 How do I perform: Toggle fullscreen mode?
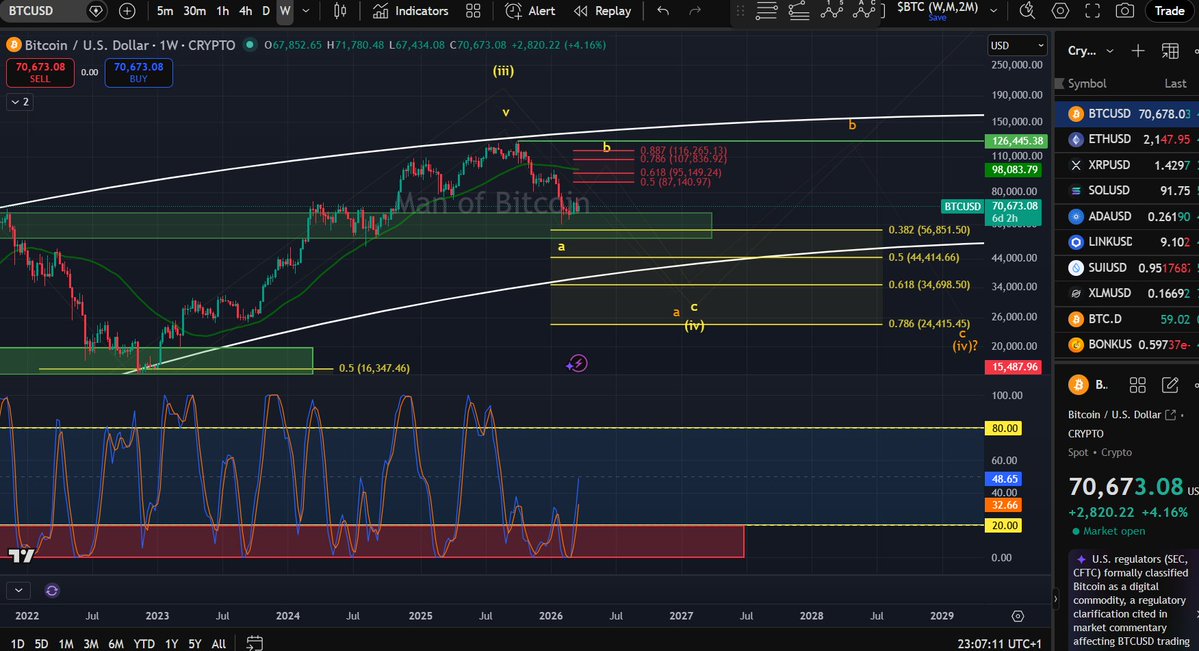(1093, 11)
